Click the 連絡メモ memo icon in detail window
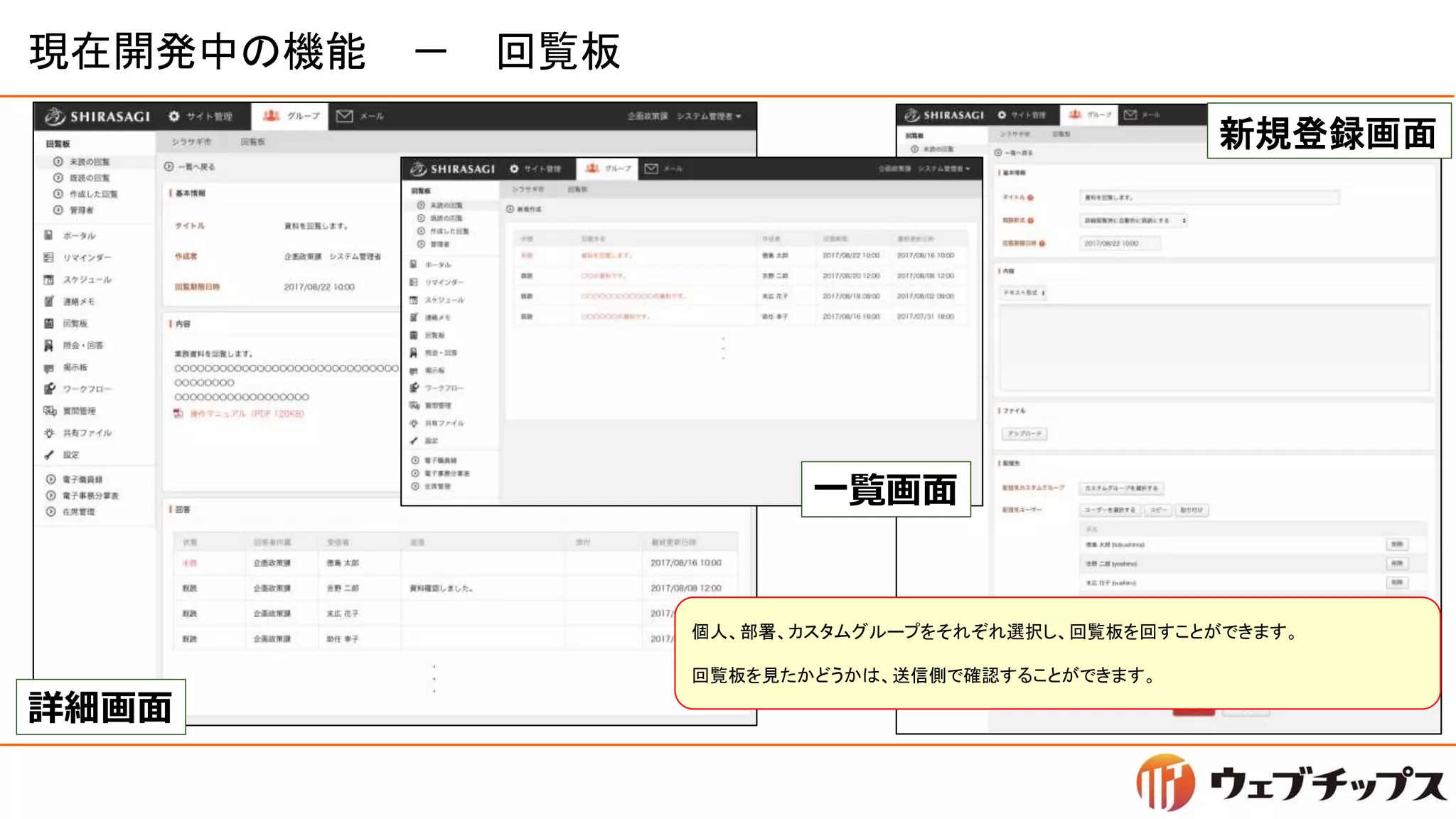Image resolution: width=1456 pixels, height=819 pixels. (x=49, y=301)
